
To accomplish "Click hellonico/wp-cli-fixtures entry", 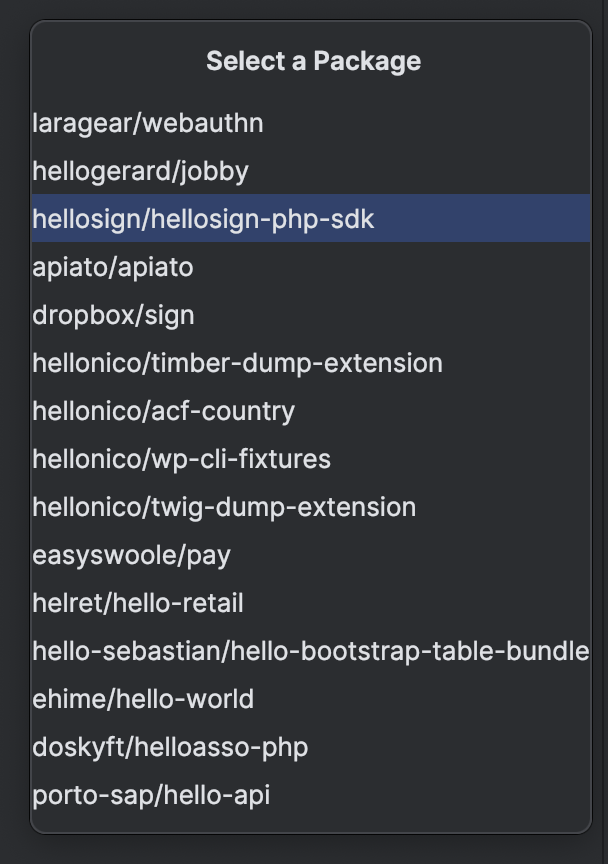I will (x=181, y=459).
